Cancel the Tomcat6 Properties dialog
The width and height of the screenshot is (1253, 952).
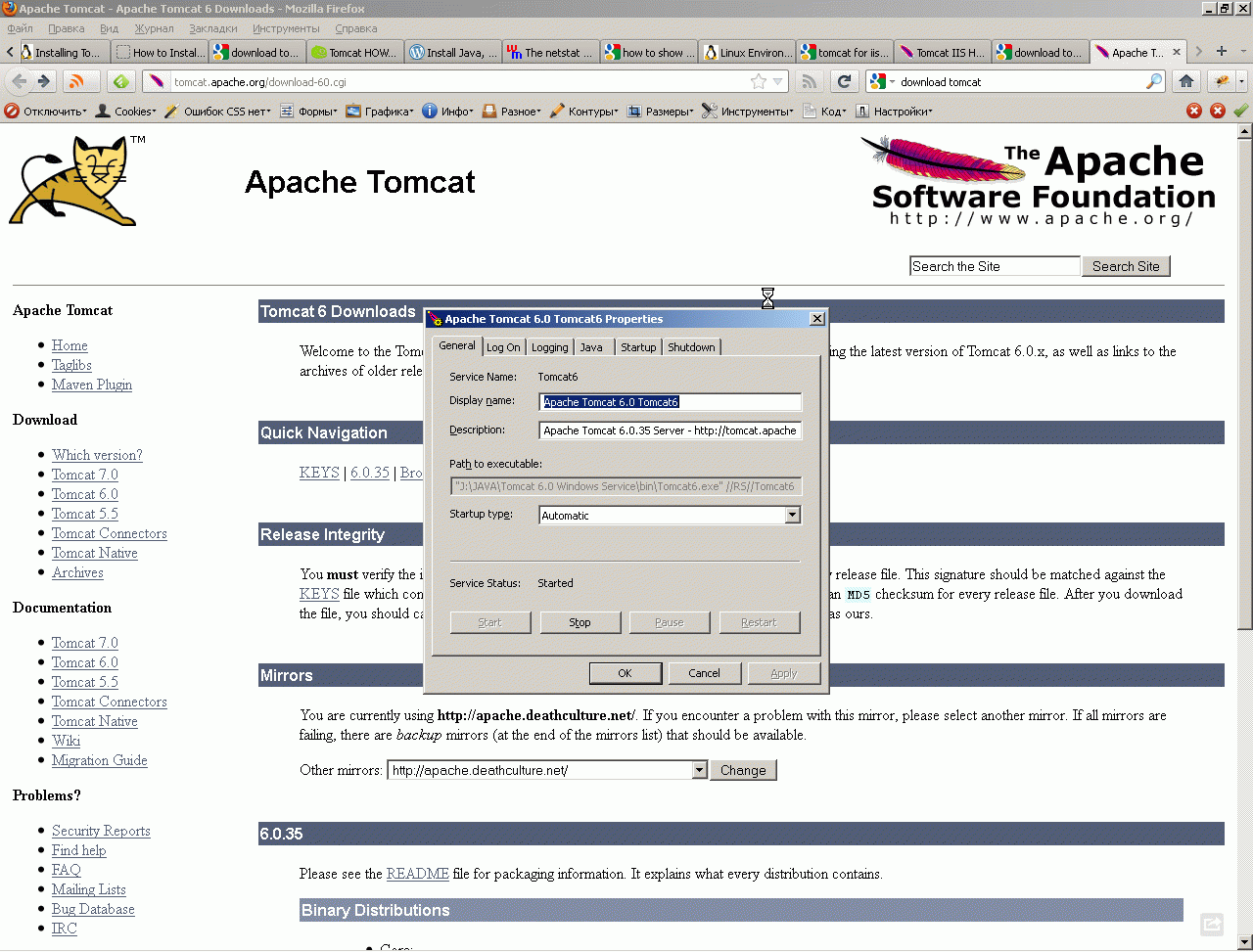pyautogui.click(x=705, y=673)
